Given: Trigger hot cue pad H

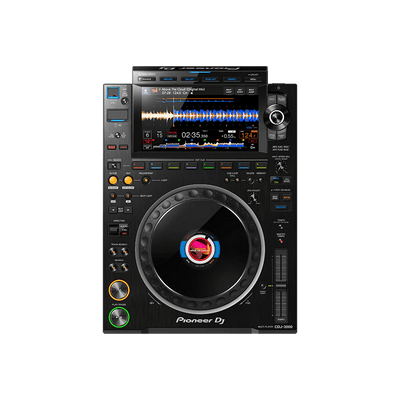Looking at the screenshot, I should [x=261, y=165].
